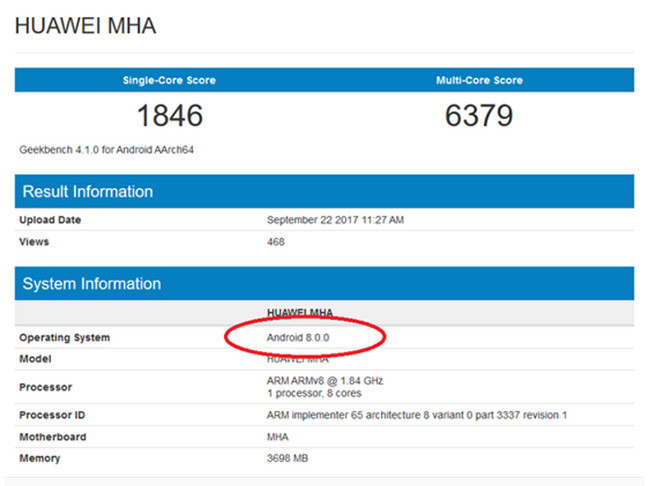Click the HUAWEI MHA page title
Image resolution: width=650 pixels, height=486 pixels.
(x=85, y=26)
